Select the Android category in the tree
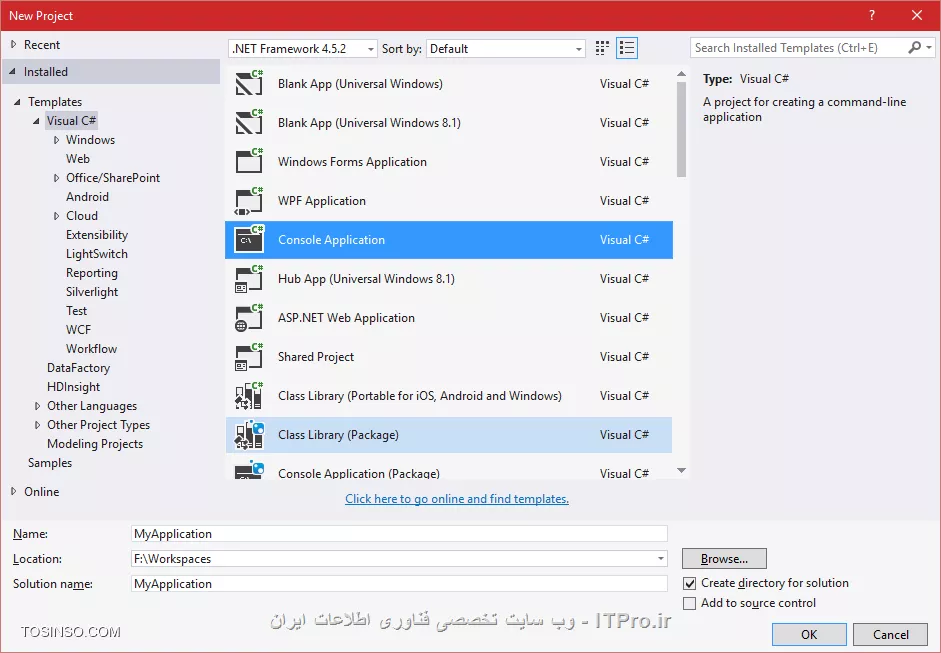Screen dimensions: 941x653 pyautogui.click(x=87, y=197)
